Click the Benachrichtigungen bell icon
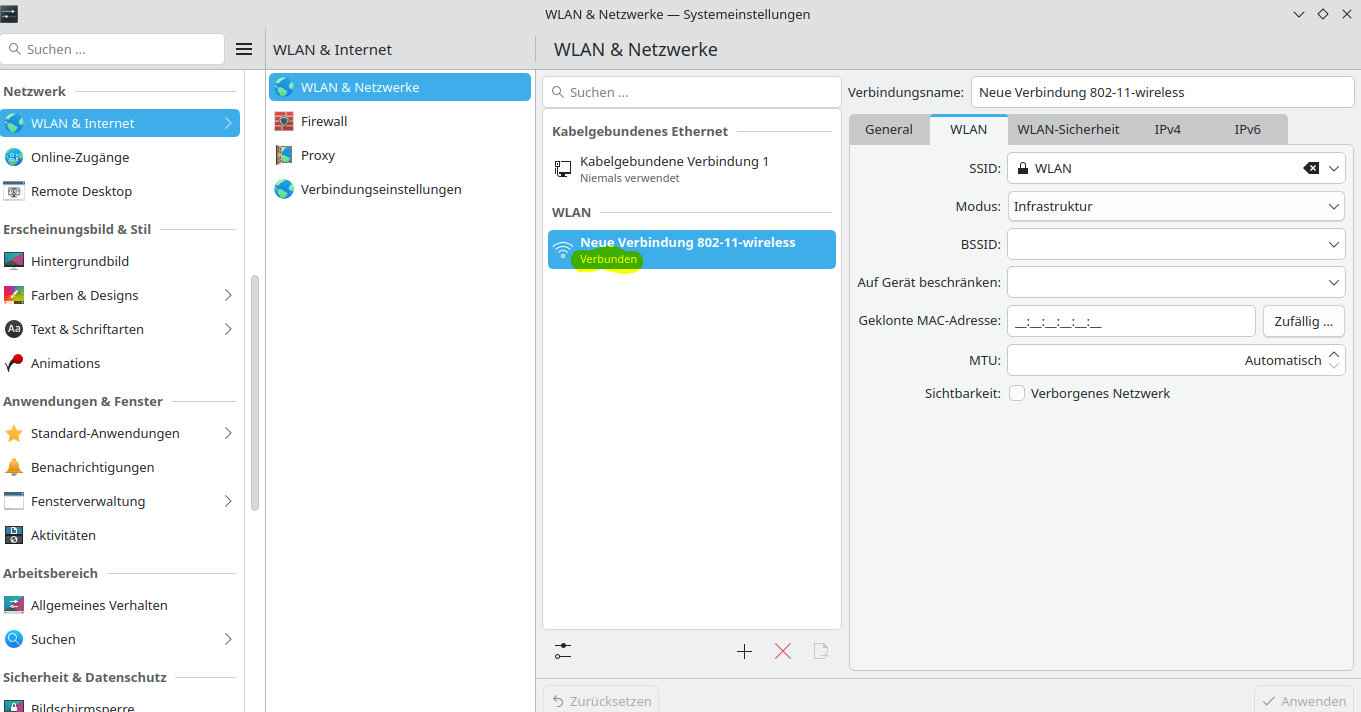This screenshot has height=712, width=1361. (x=13, y=467)
